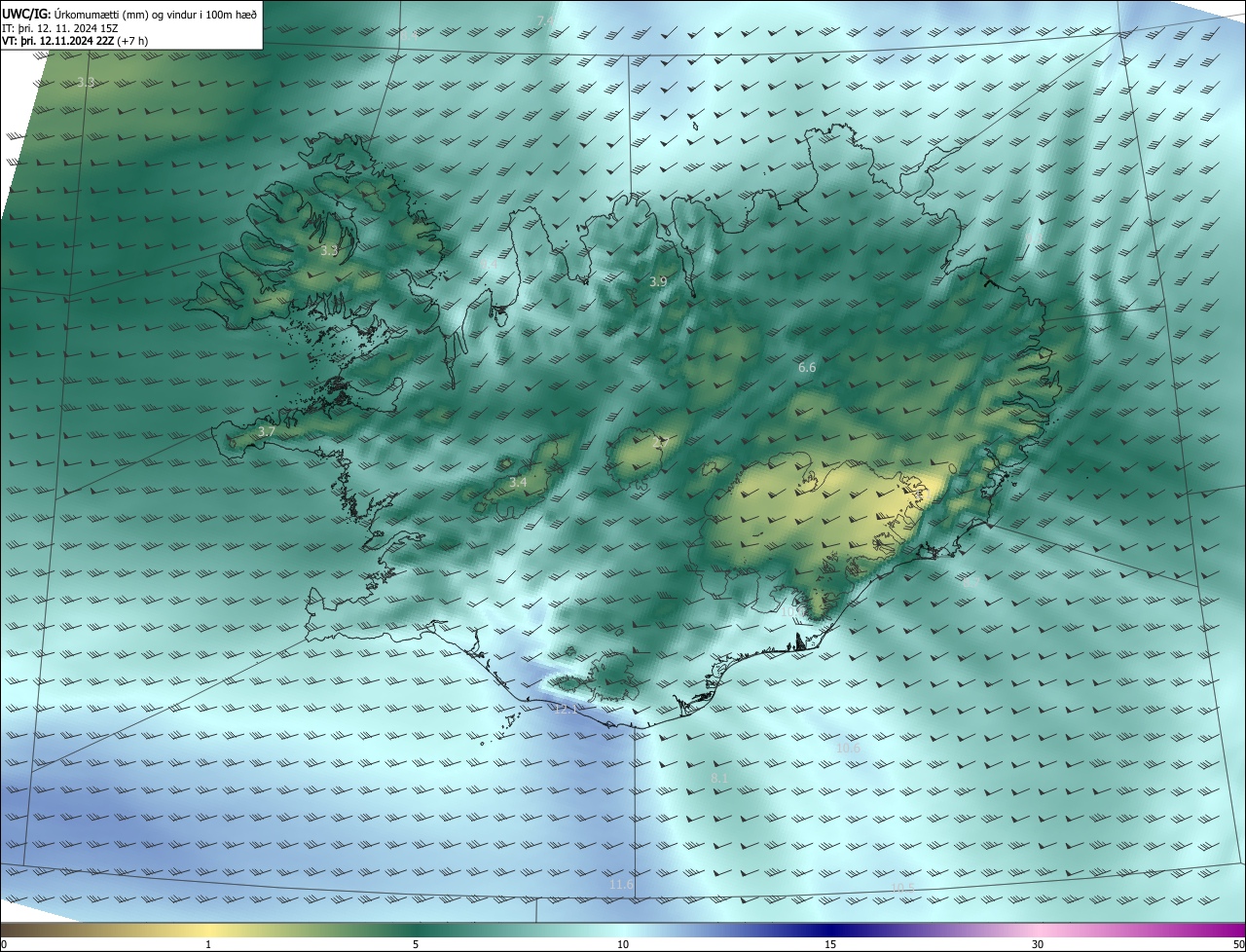The image size is (1246, 952).
Task: Click the initial time line "IT: þri. 12. 11. 2024 15Z"
Action: click(x=62, y=27)
